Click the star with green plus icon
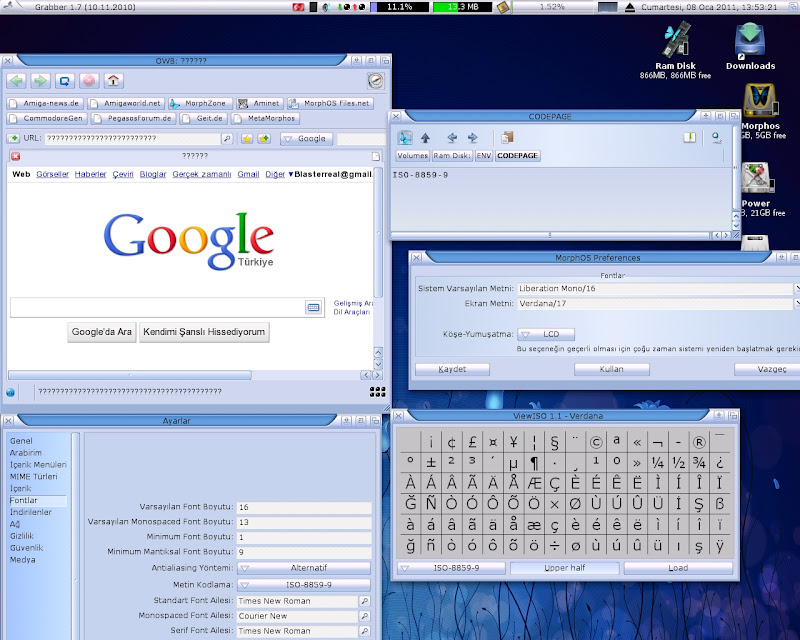Screen dimensions: 800x640 (264, 138)
